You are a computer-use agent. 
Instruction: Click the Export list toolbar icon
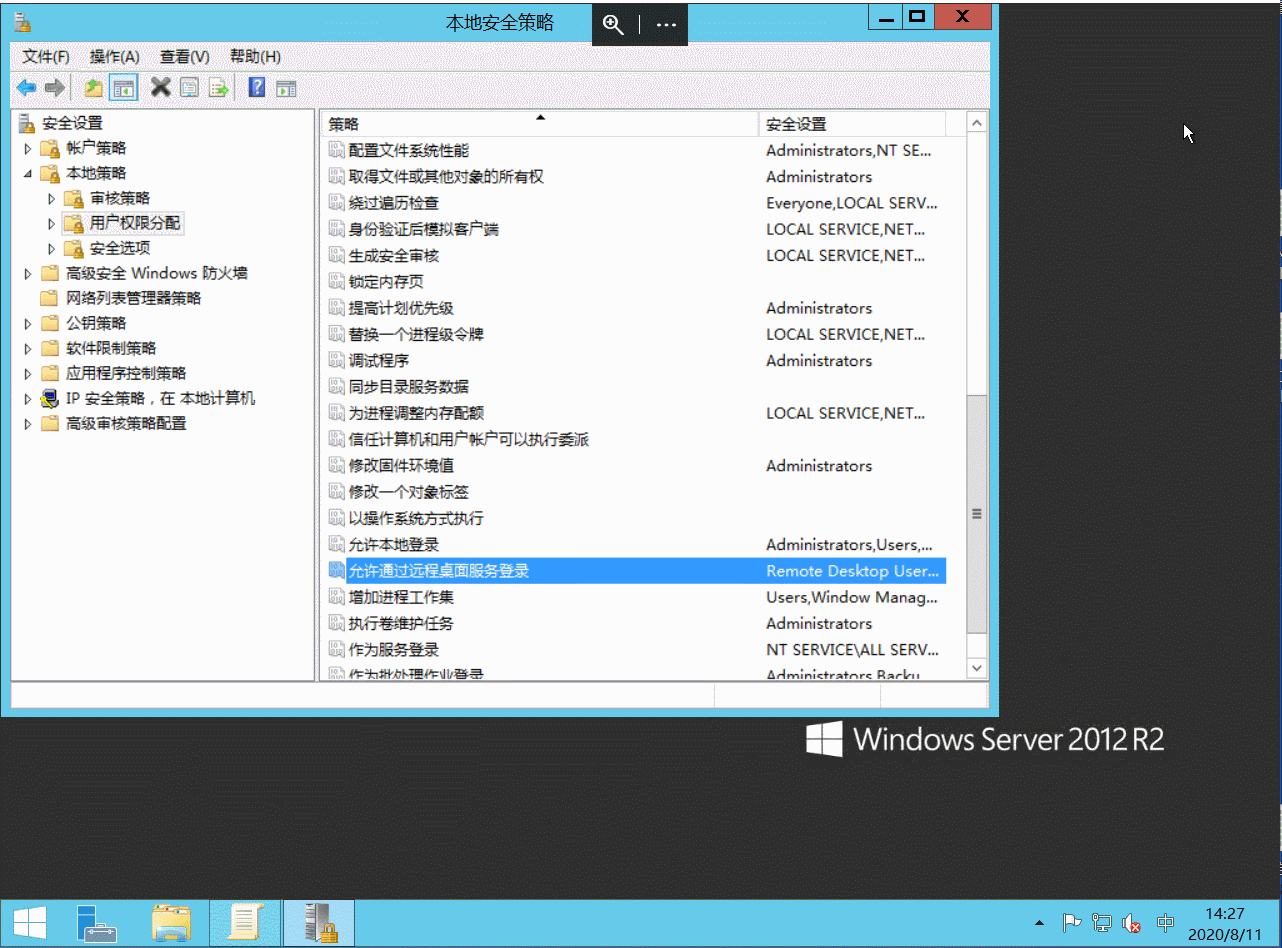point(218,88)
